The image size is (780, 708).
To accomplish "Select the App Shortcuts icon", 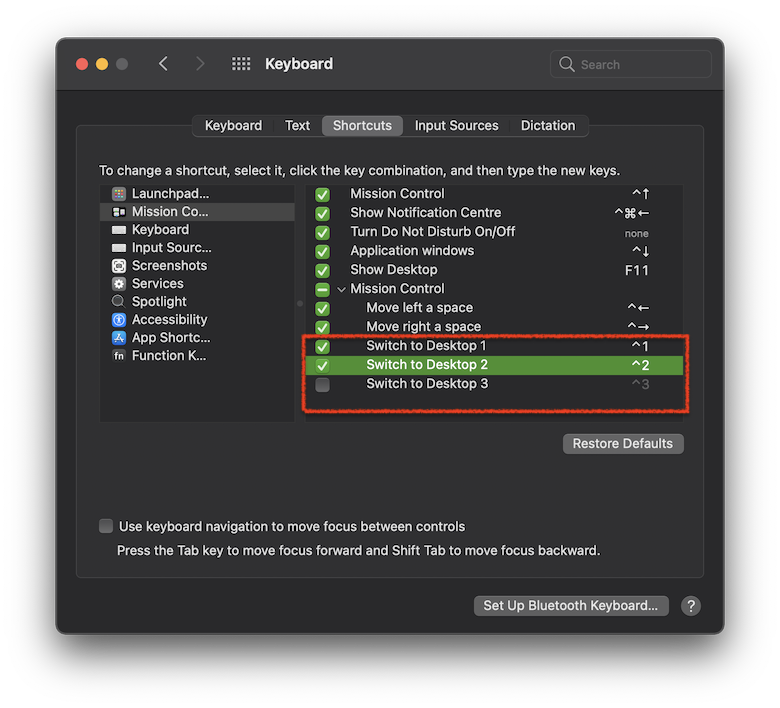I will tap(119, 338).
